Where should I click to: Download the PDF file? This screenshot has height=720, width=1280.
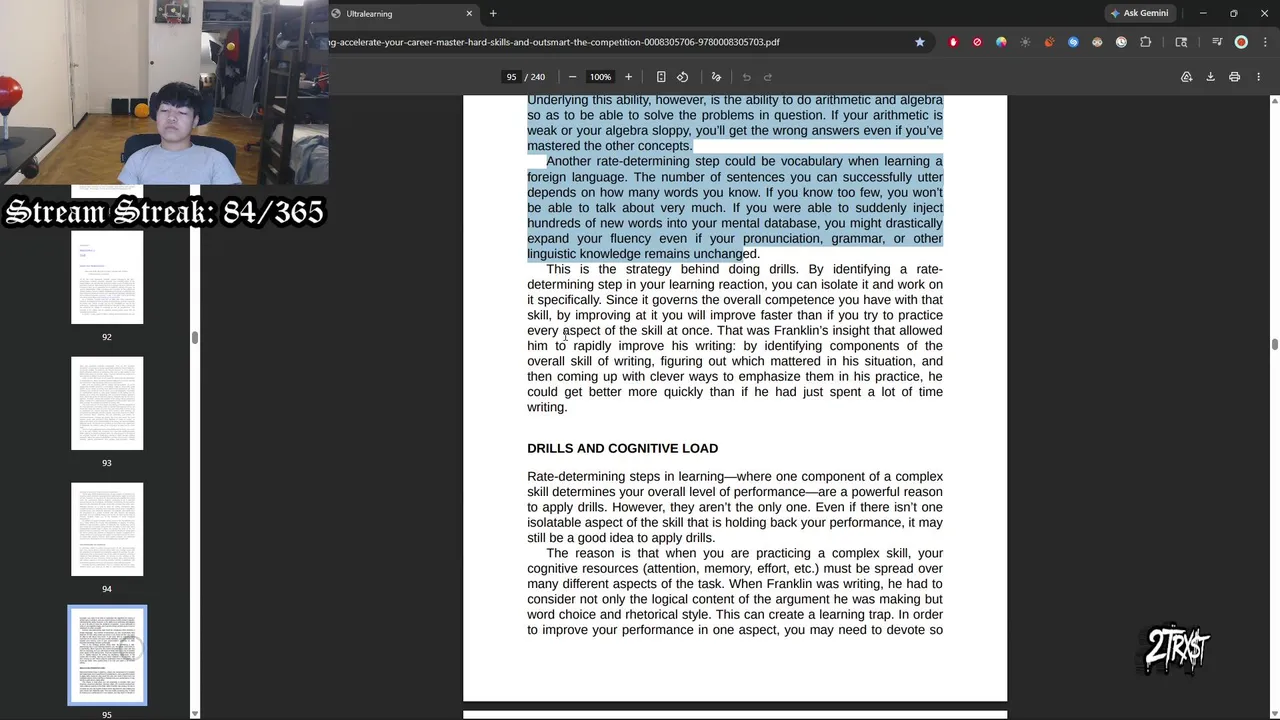pos(1210,77)
